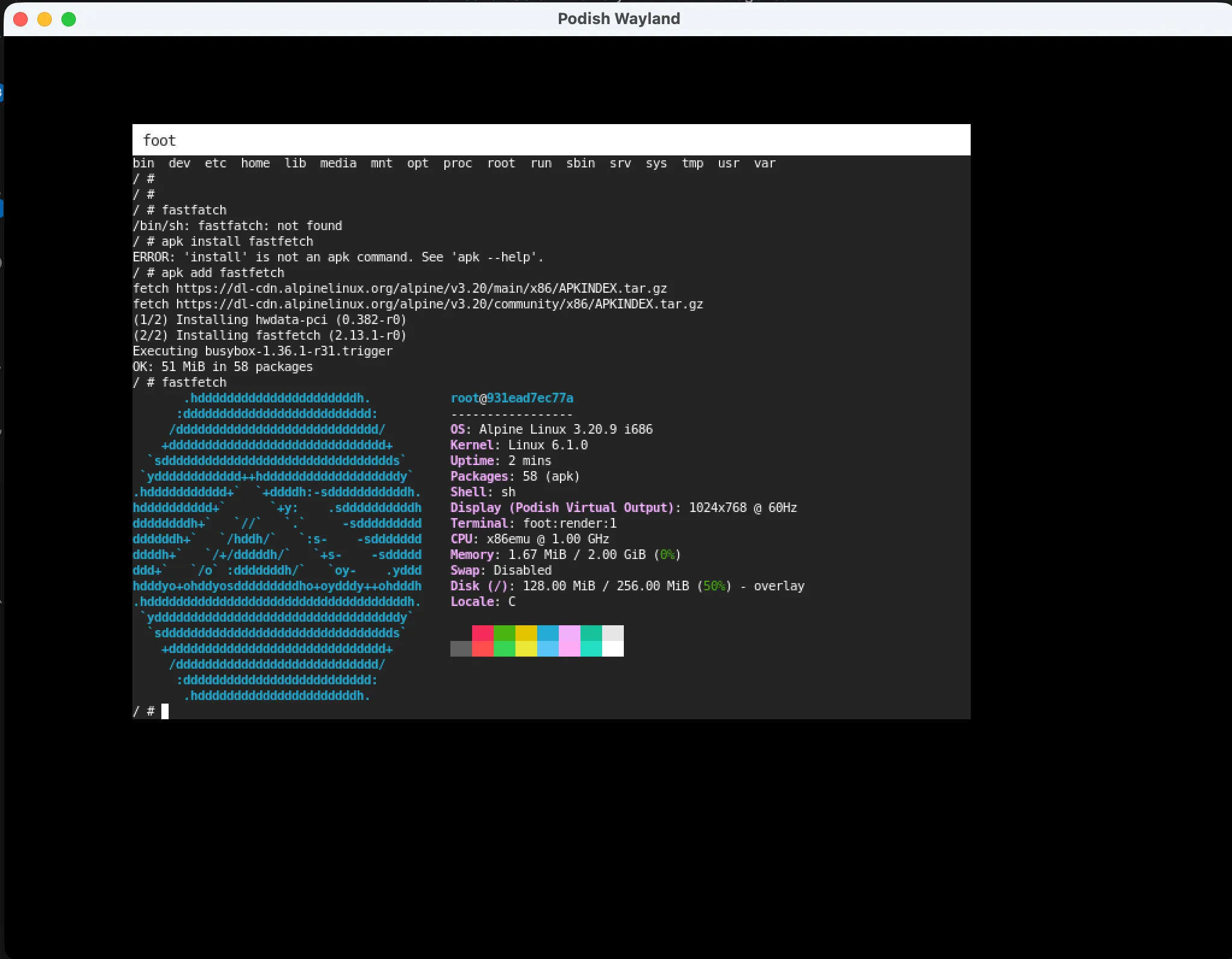Screen dimensions: 1232x959
Task: Click the green fullscreen window button
Action: [69, 19]
